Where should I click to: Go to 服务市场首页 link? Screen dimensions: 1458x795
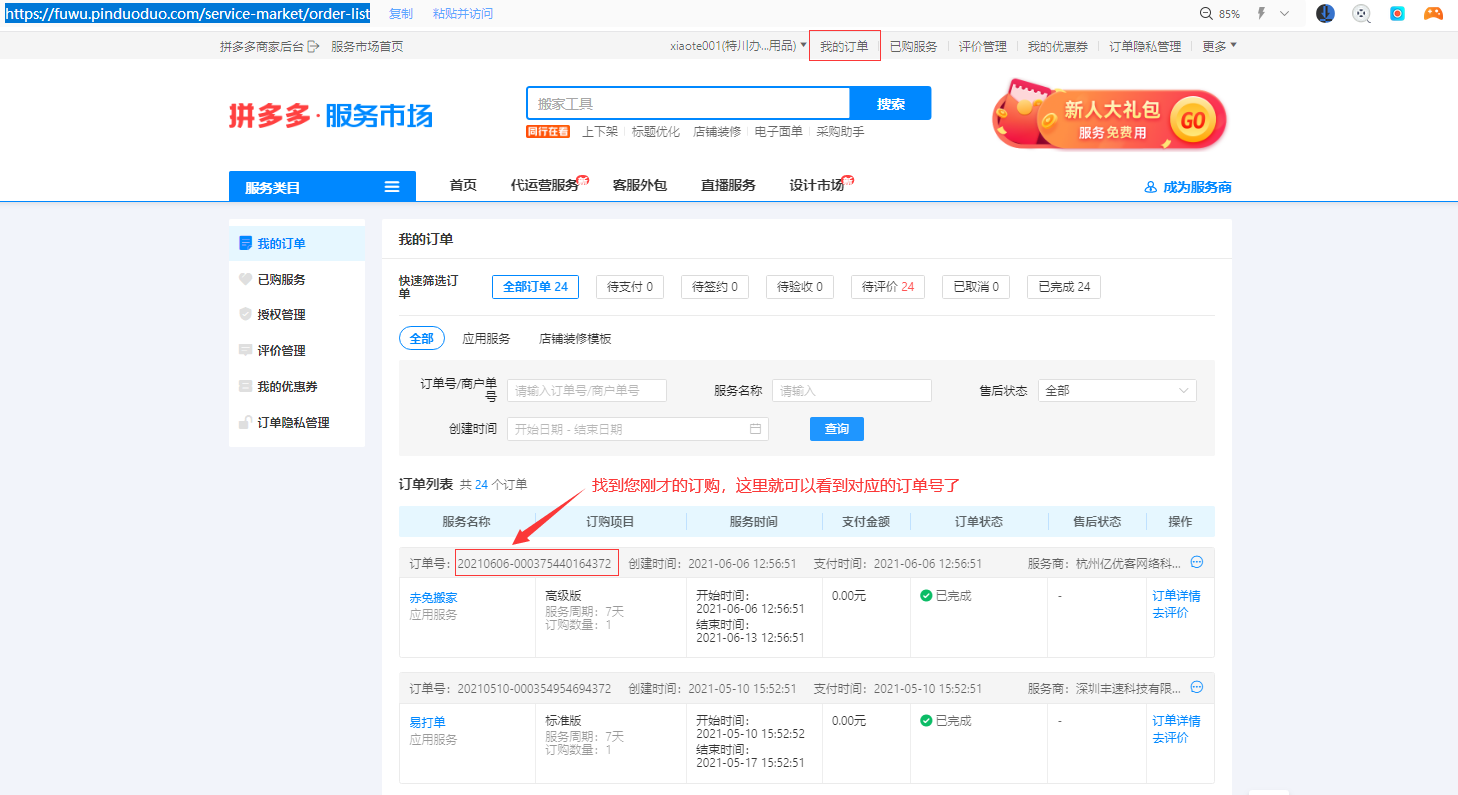[367, 46]
